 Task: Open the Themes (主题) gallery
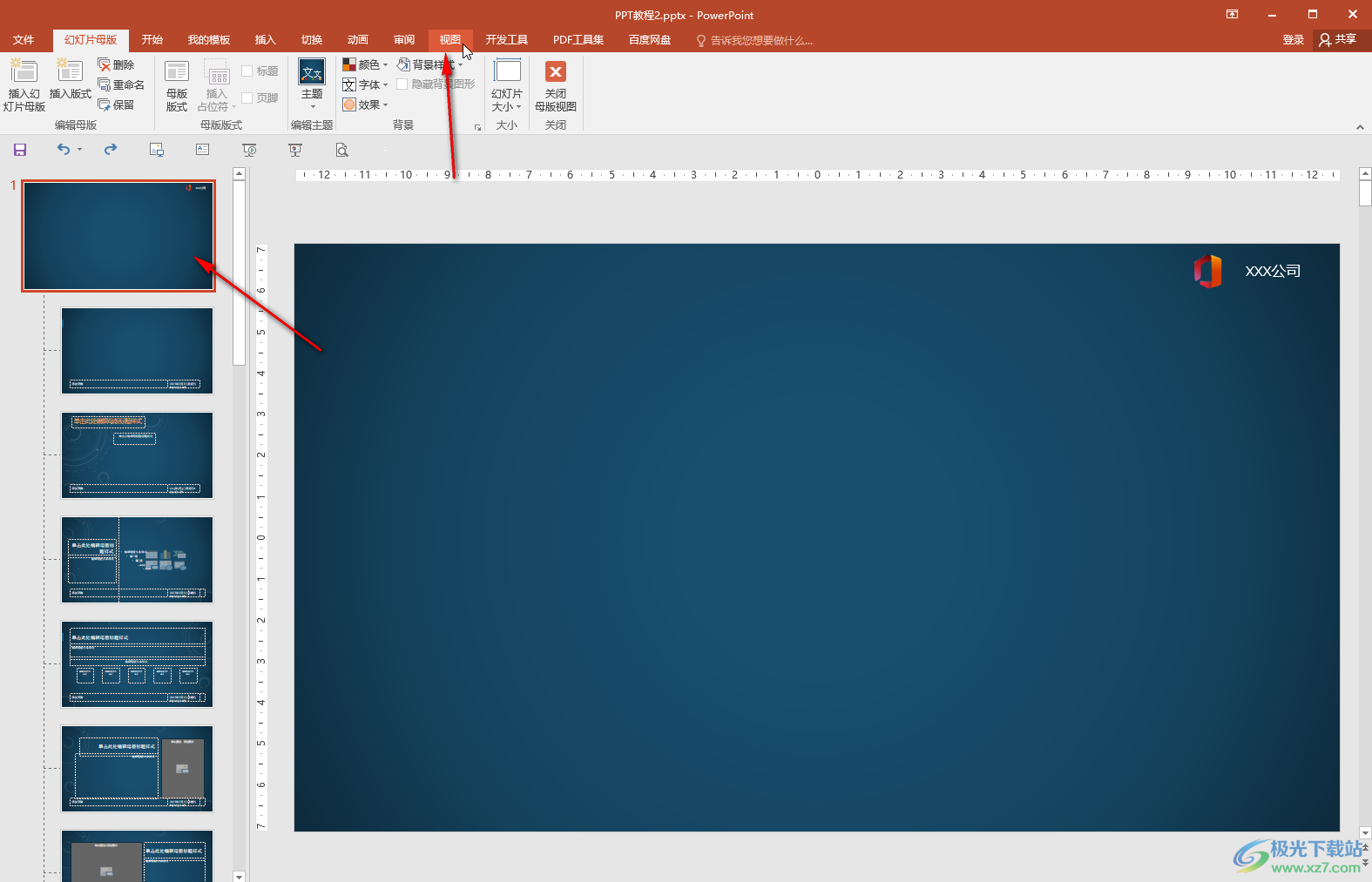[312, 84]
